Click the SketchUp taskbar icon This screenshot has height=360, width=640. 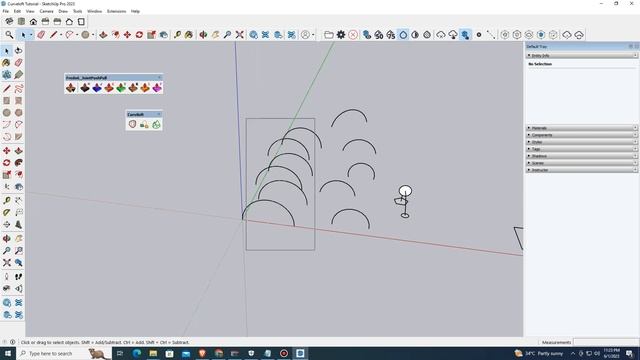300,353
